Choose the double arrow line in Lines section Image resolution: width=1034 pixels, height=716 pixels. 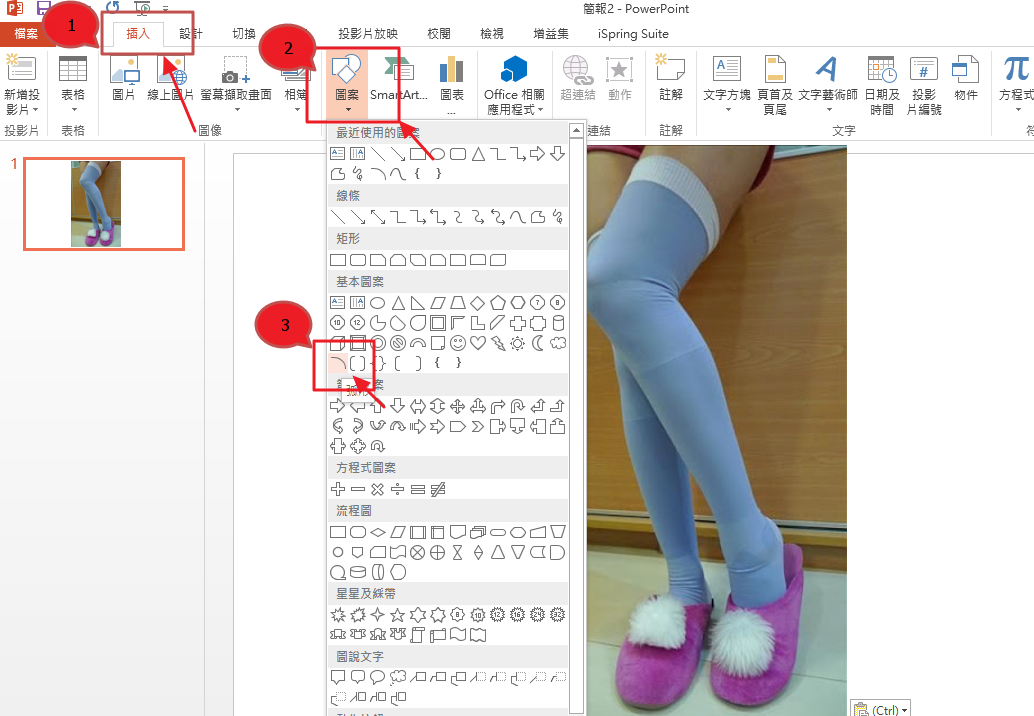pyautogui.click(x=377, y=217)
